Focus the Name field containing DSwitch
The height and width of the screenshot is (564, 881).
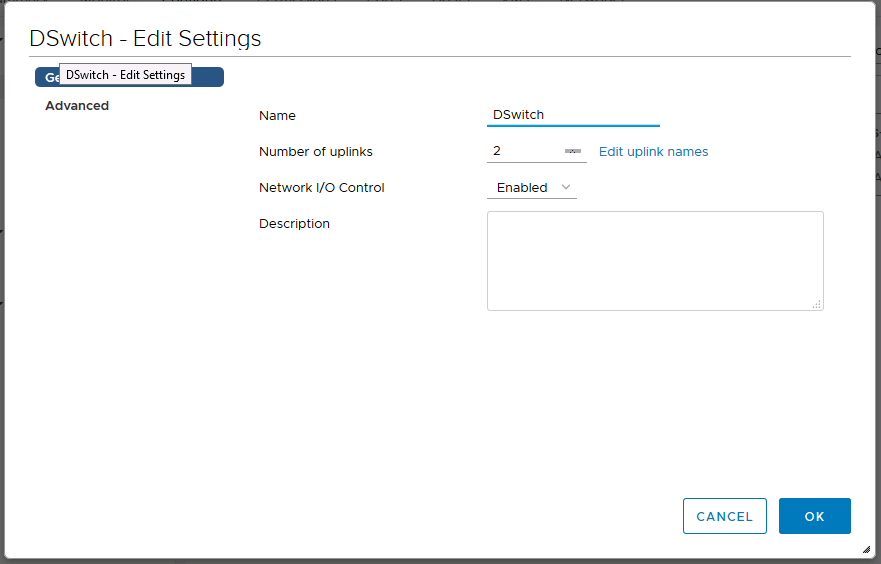(x=573, y=115)
